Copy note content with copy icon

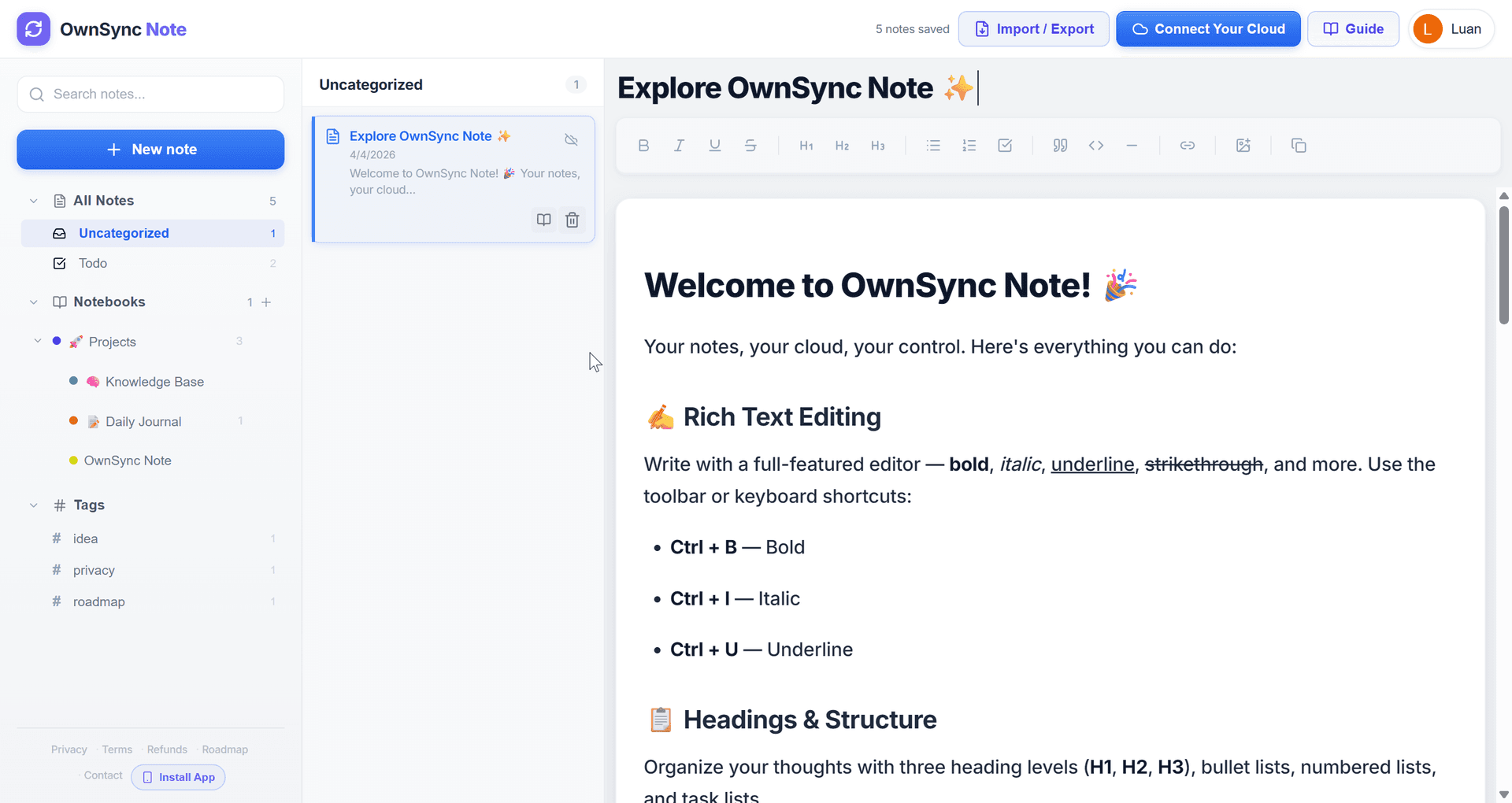point(1299,146)
